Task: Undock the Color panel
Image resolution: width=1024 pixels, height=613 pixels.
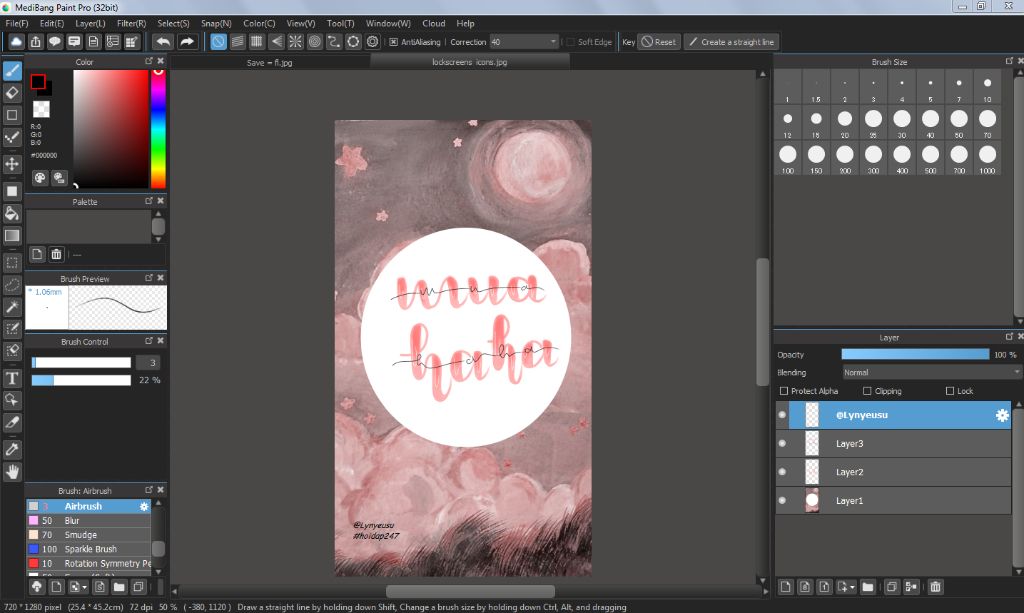Action: point(149,61)
